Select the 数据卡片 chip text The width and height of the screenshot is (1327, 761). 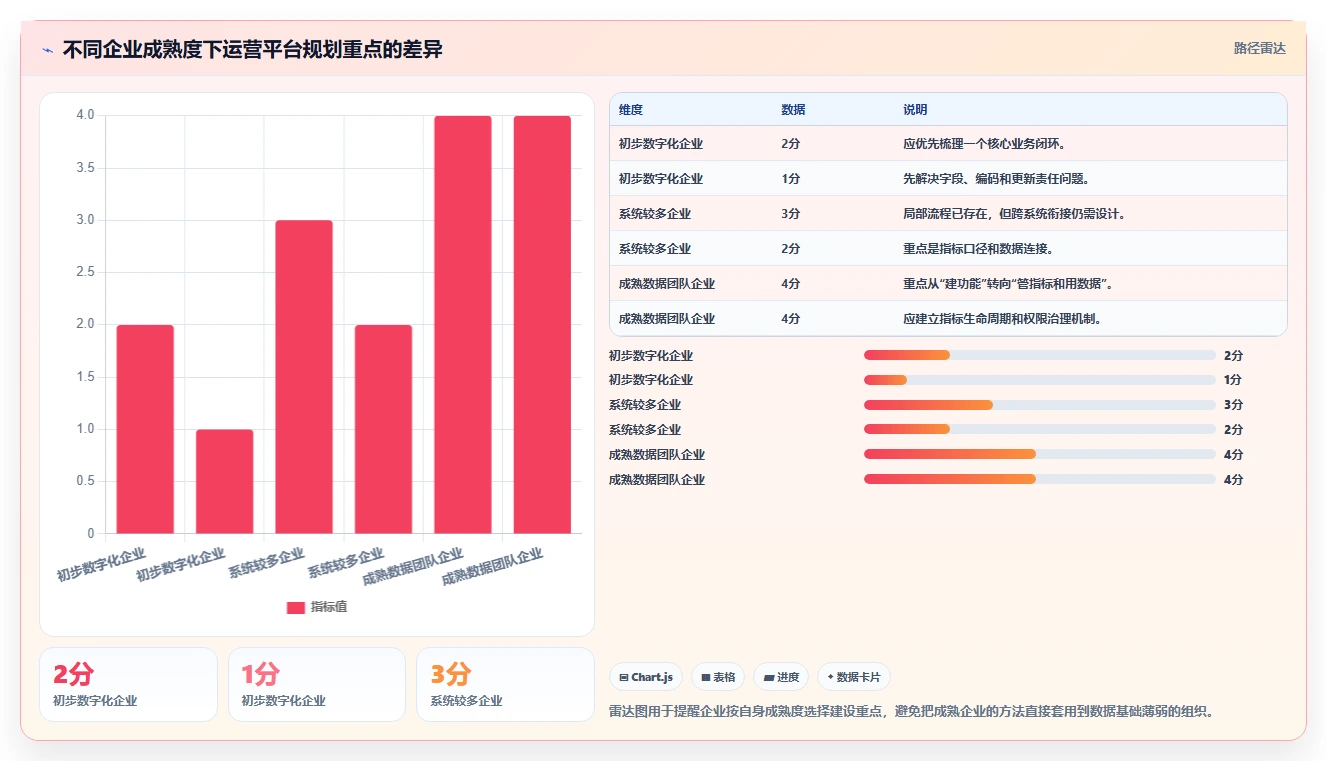(858, 677)
